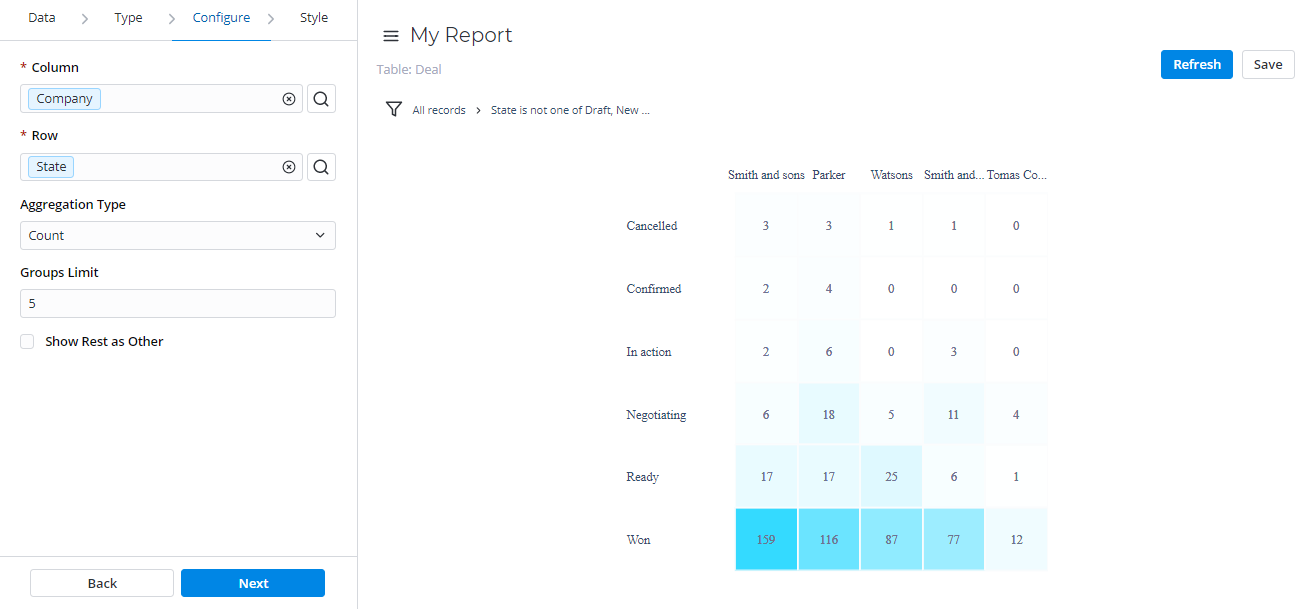This screenshot has height=609, width=1314.
Task: Go Back to previous step
Action: [102, 583]
